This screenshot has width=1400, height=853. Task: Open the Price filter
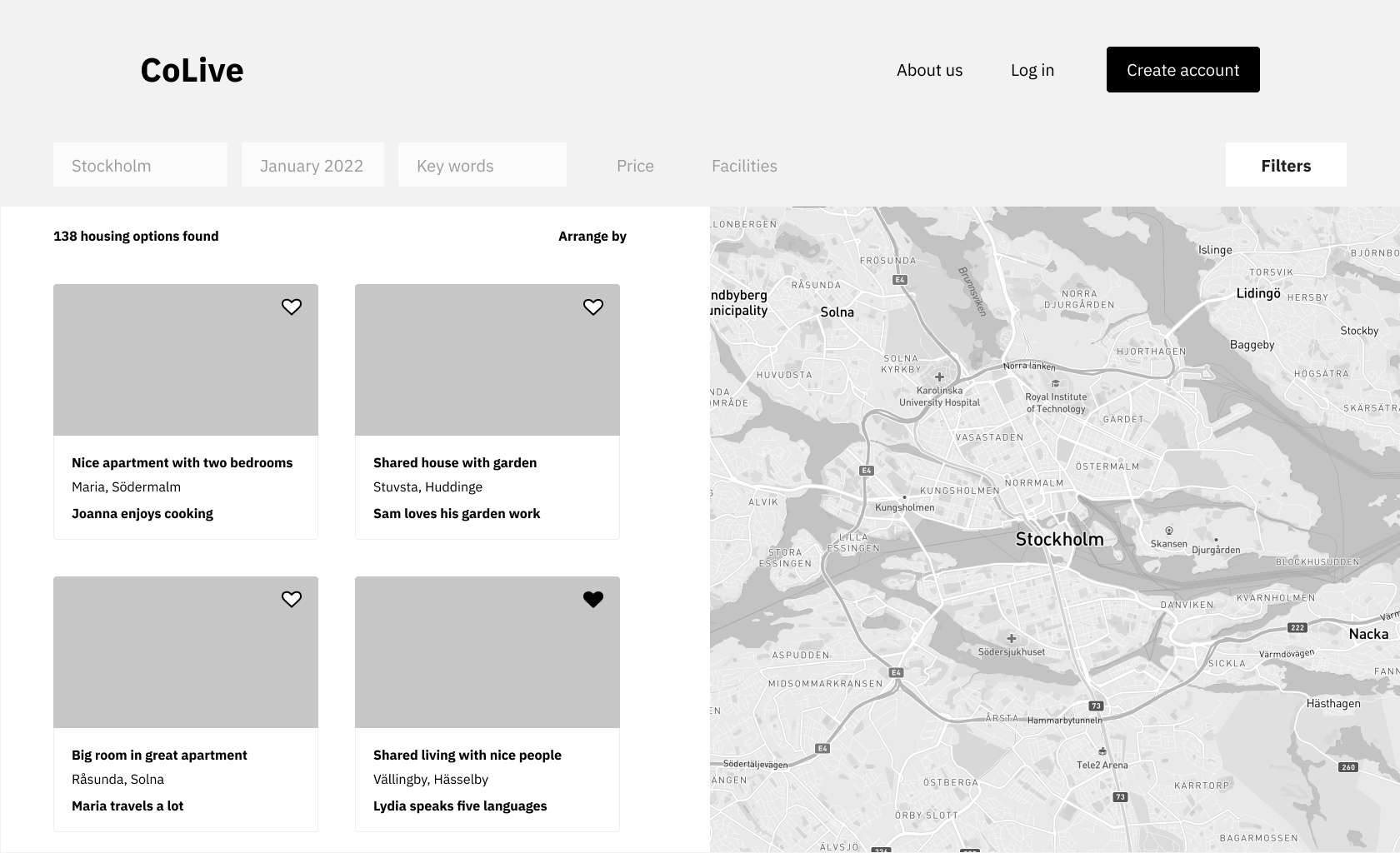point(634,165)
